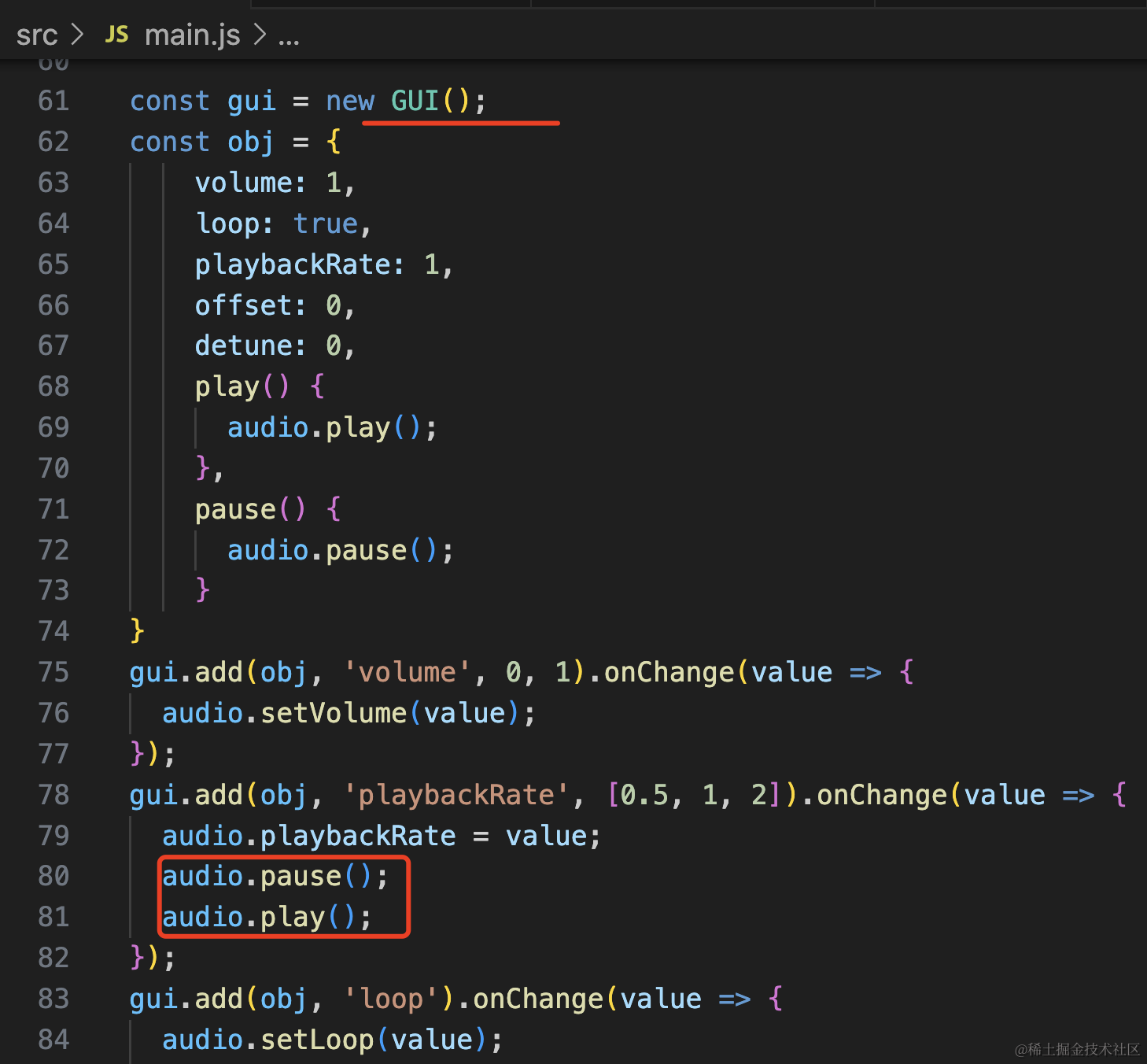Click 'const obj = {' on line 62
Viewport: 1147px width, 1064px height.
[236, 142]
